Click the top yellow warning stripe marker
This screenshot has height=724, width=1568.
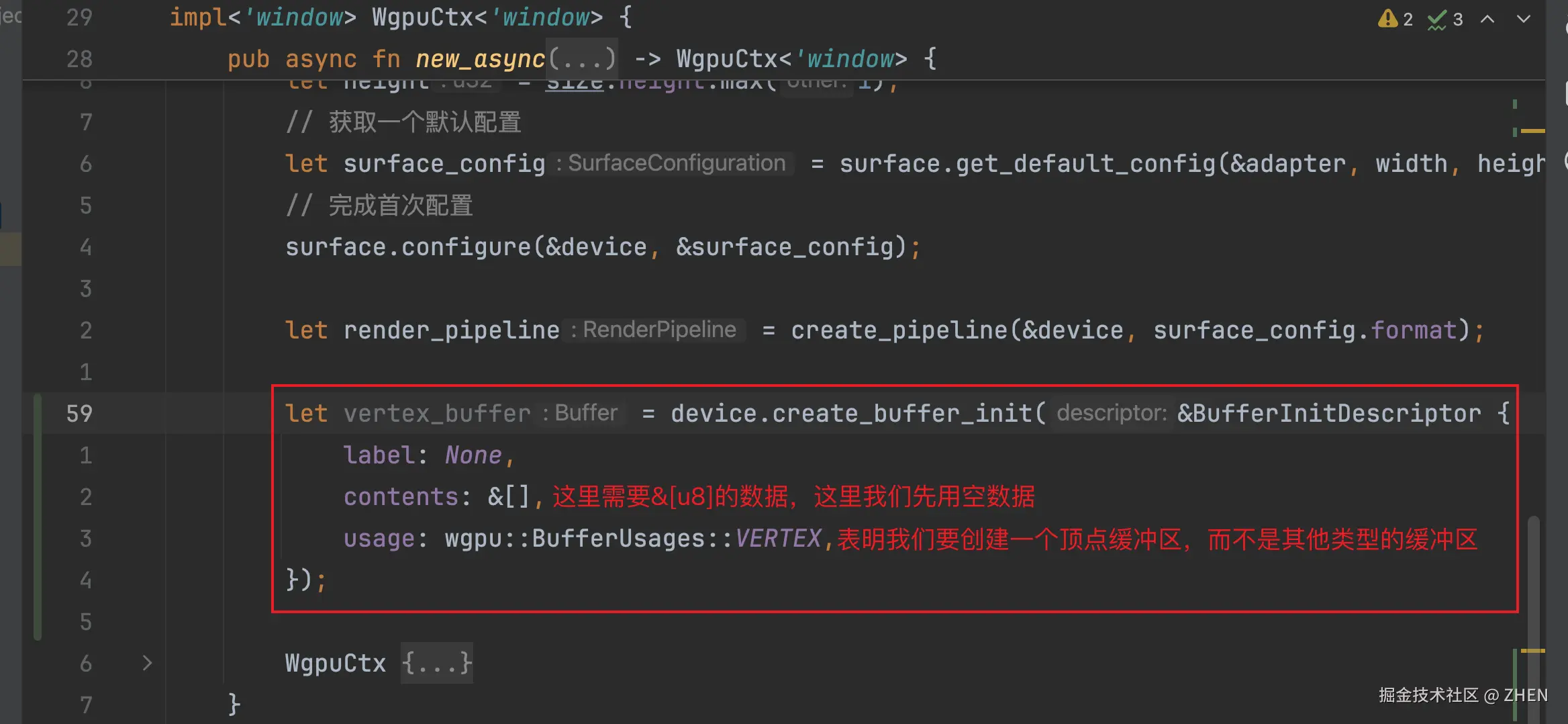click(x=1532, y=131)
